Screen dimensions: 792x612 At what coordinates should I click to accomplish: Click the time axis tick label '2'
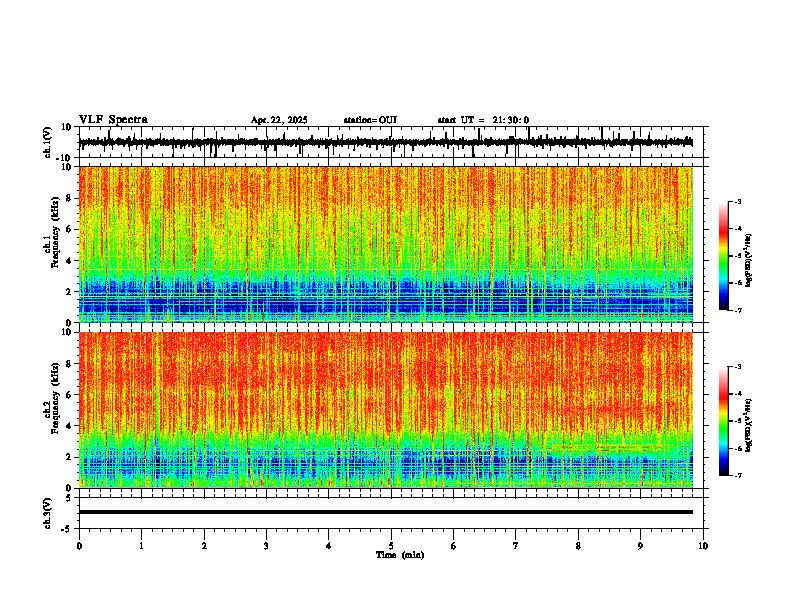204,546
